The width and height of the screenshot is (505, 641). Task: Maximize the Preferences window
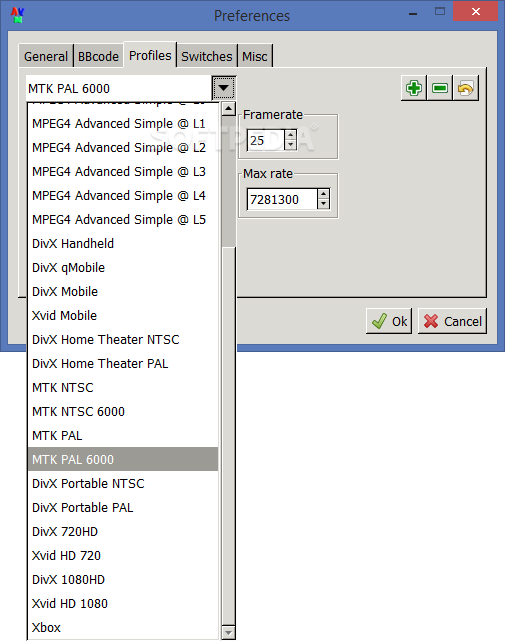pyautogui.click(x=440, y=11)
